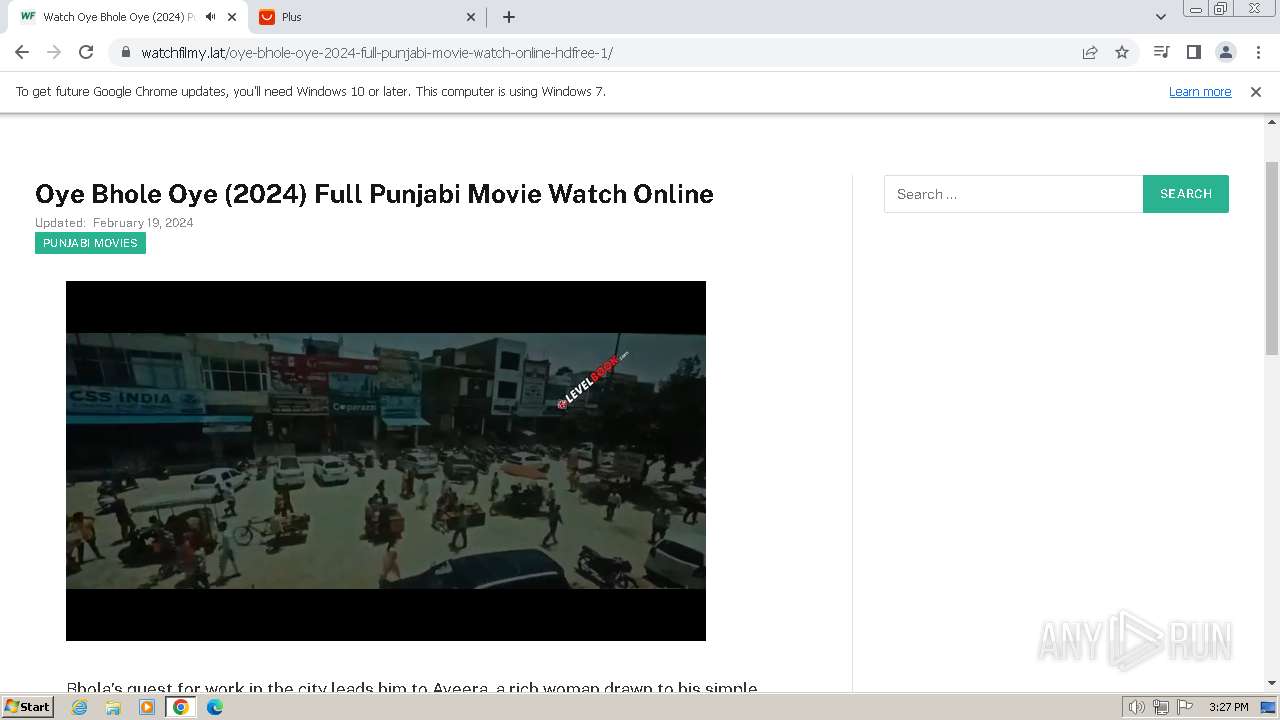Reload the current page
1280x720 pixels.
tap(86, 52)
